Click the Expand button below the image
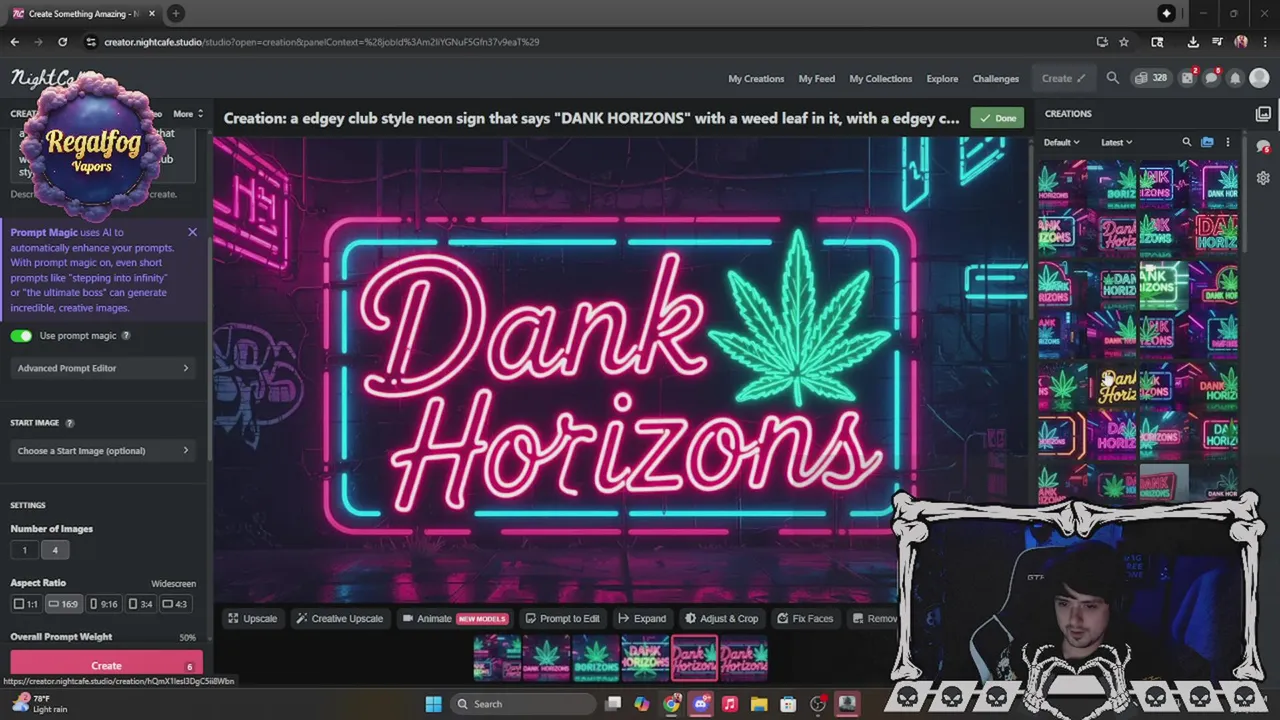1280x720 pixels. click(x=642, y=618)
